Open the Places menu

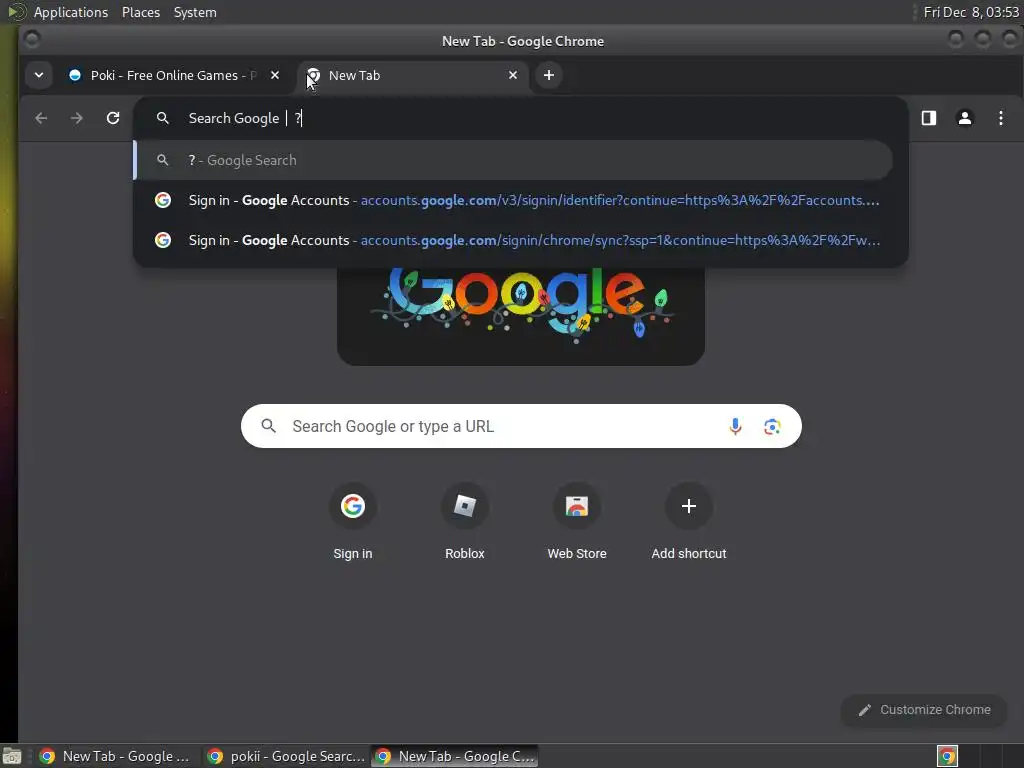[141, 12]
